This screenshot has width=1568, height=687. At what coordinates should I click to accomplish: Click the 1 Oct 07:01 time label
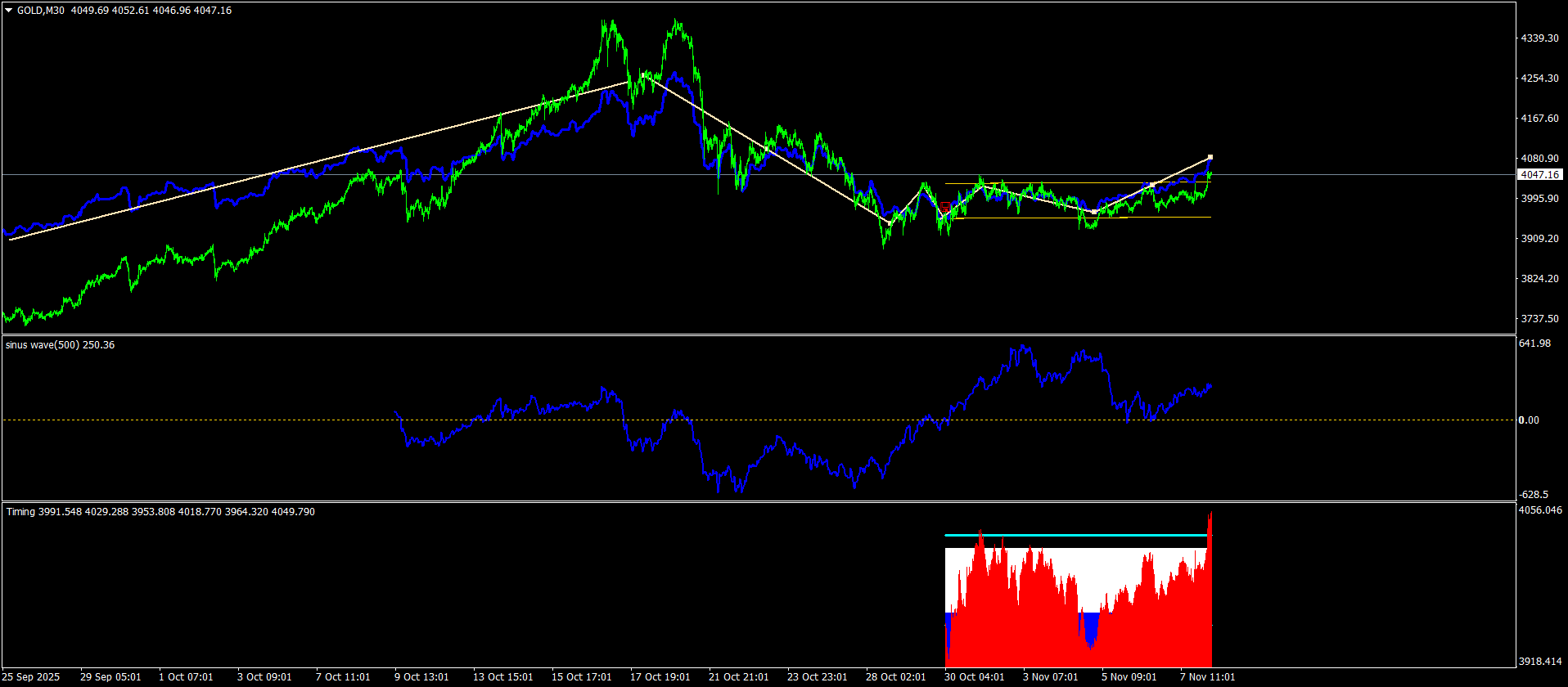186,677
